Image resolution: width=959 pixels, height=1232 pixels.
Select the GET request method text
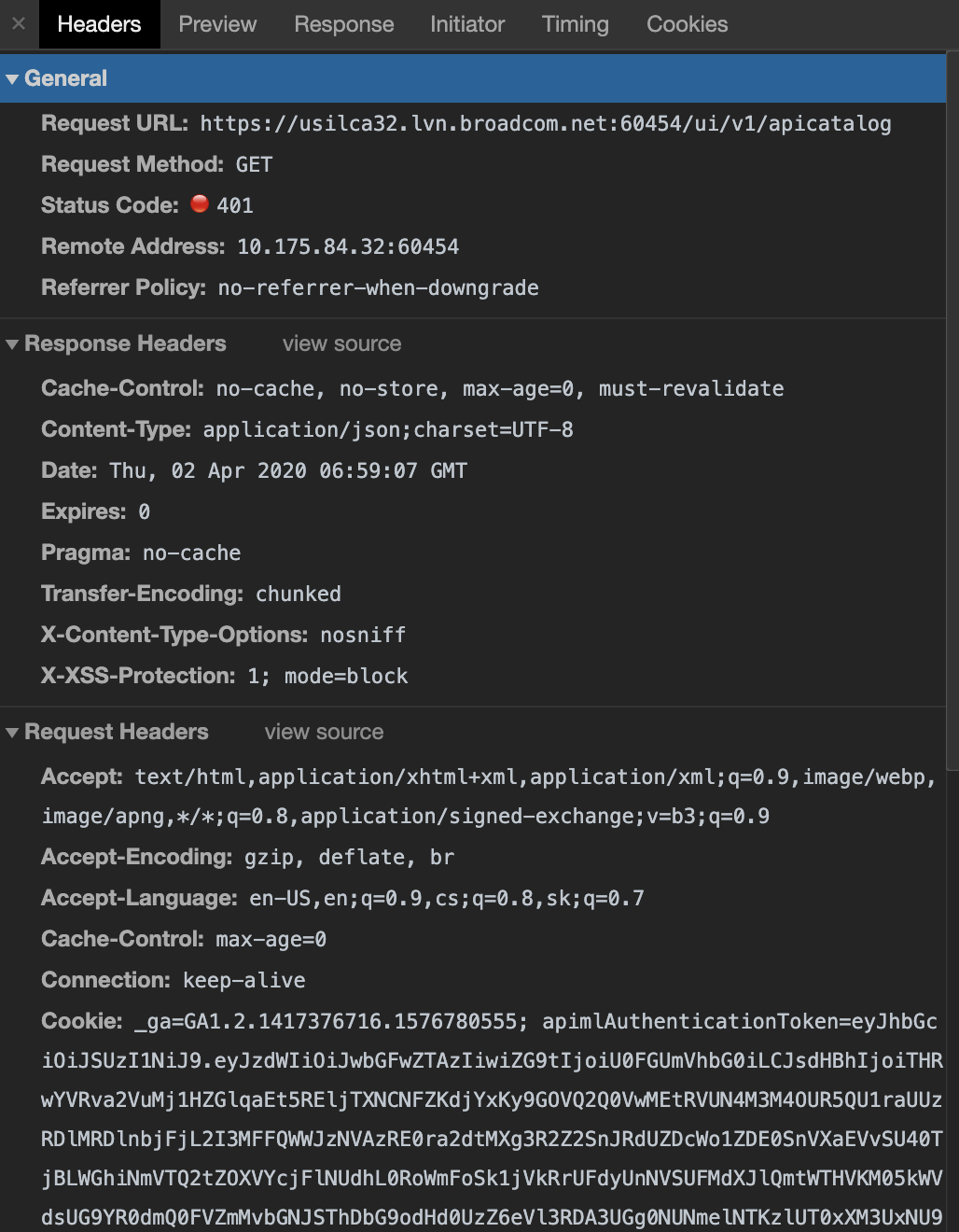[255, 163]
